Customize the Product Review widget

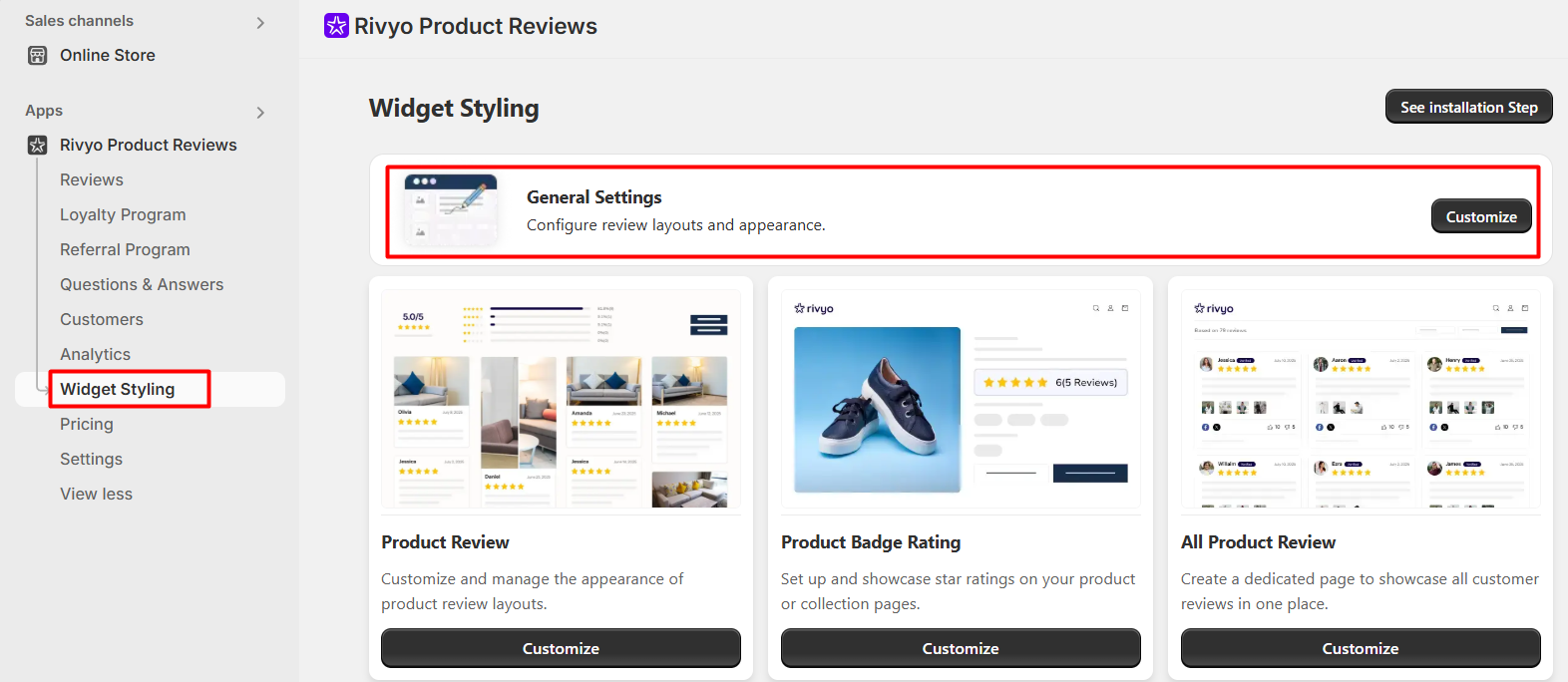pyautogui.click(x=561, y=648)
